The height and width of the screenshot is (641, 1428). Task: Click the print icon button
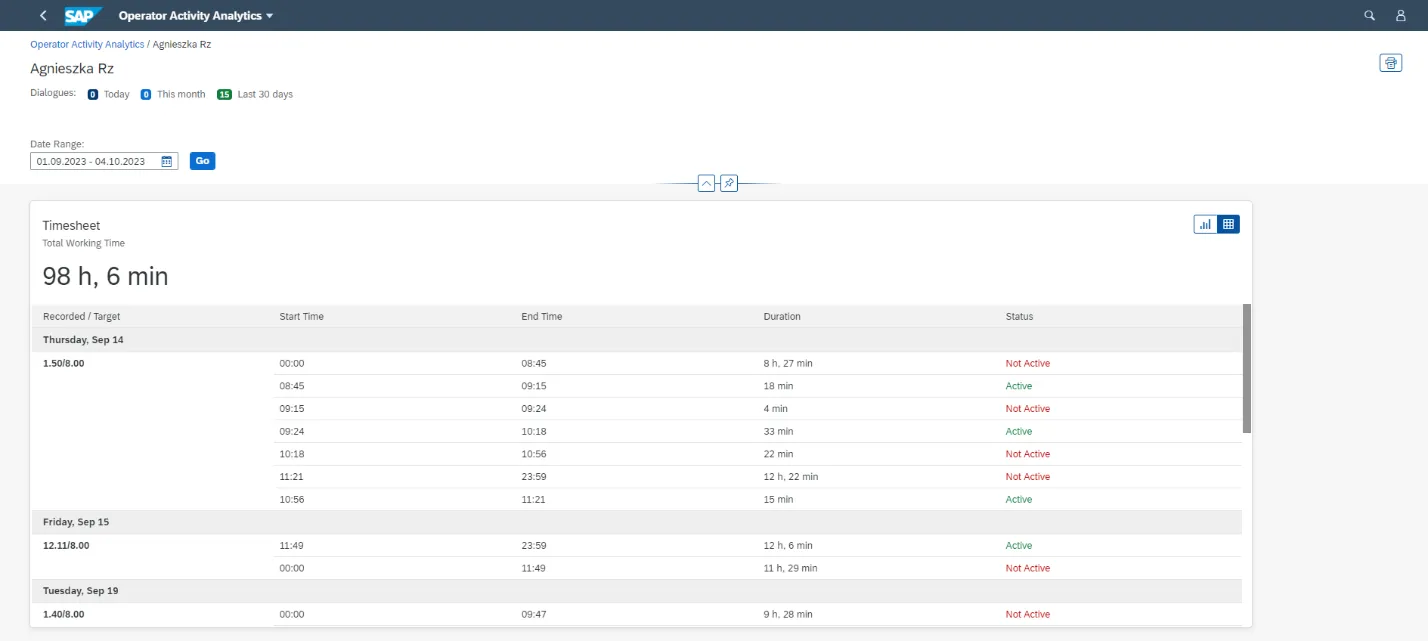1390,63
